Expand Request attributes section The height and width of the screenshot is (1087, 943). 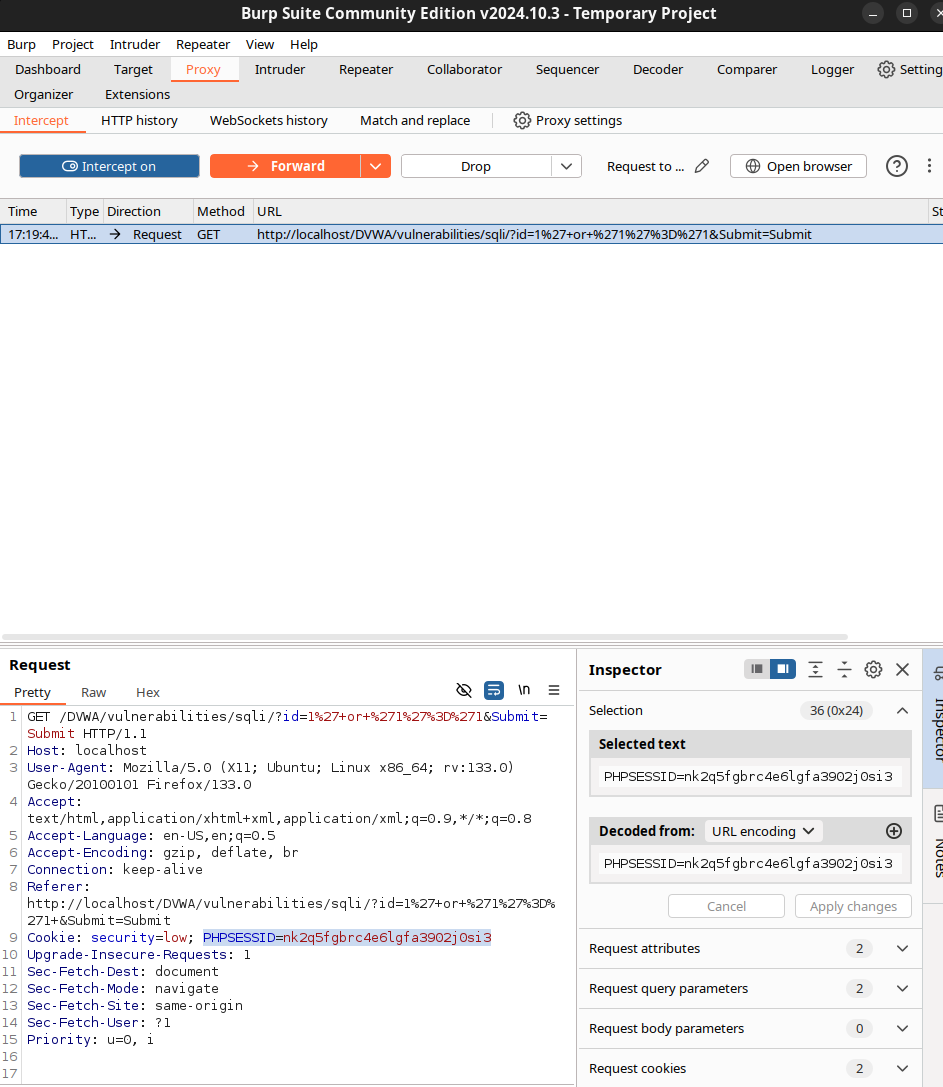pyautogui.click(x=750, y=948)
